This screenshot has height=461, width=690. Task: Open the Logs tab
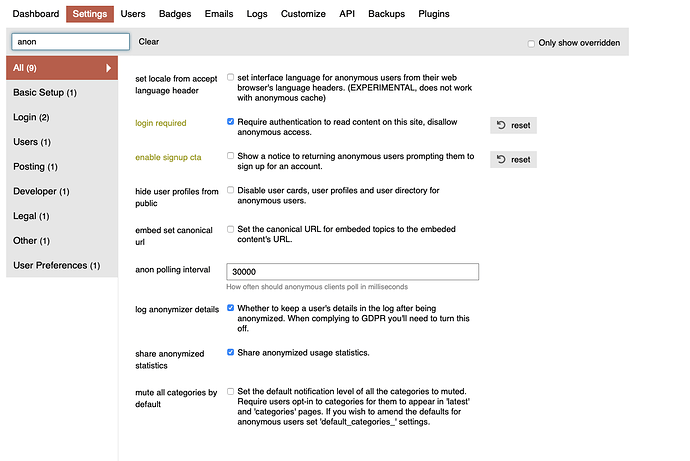click(257, 14)
